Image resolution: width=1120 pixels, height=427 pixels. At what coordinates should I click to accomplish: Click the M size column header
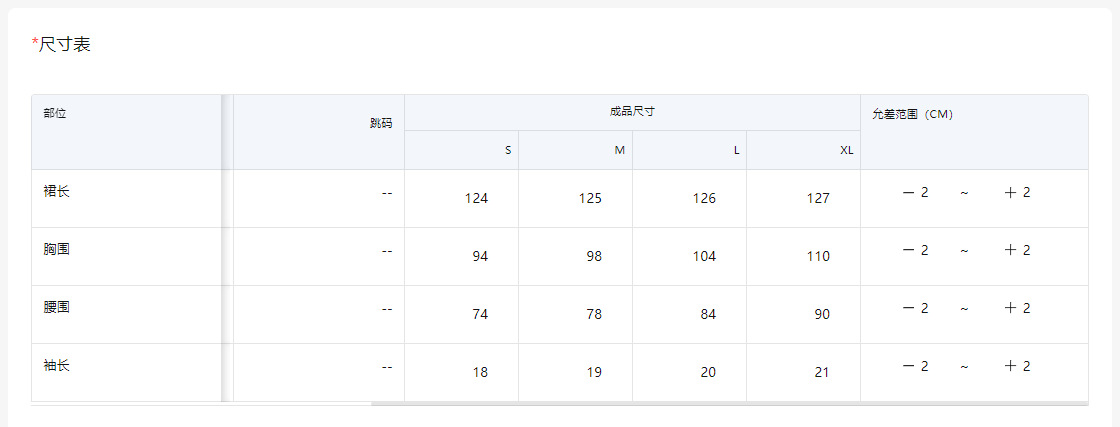pyautogui.click(x=620, y=150)
